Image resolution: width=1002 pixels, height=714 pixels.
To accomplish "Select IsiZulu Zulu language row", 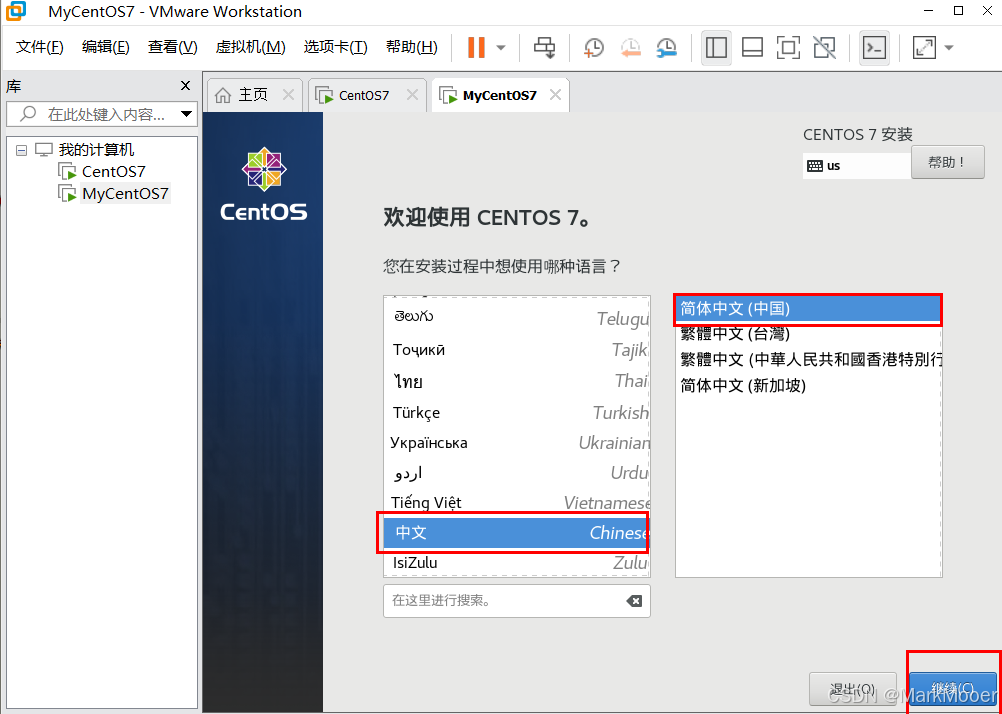I will click(x=517, y=563).
